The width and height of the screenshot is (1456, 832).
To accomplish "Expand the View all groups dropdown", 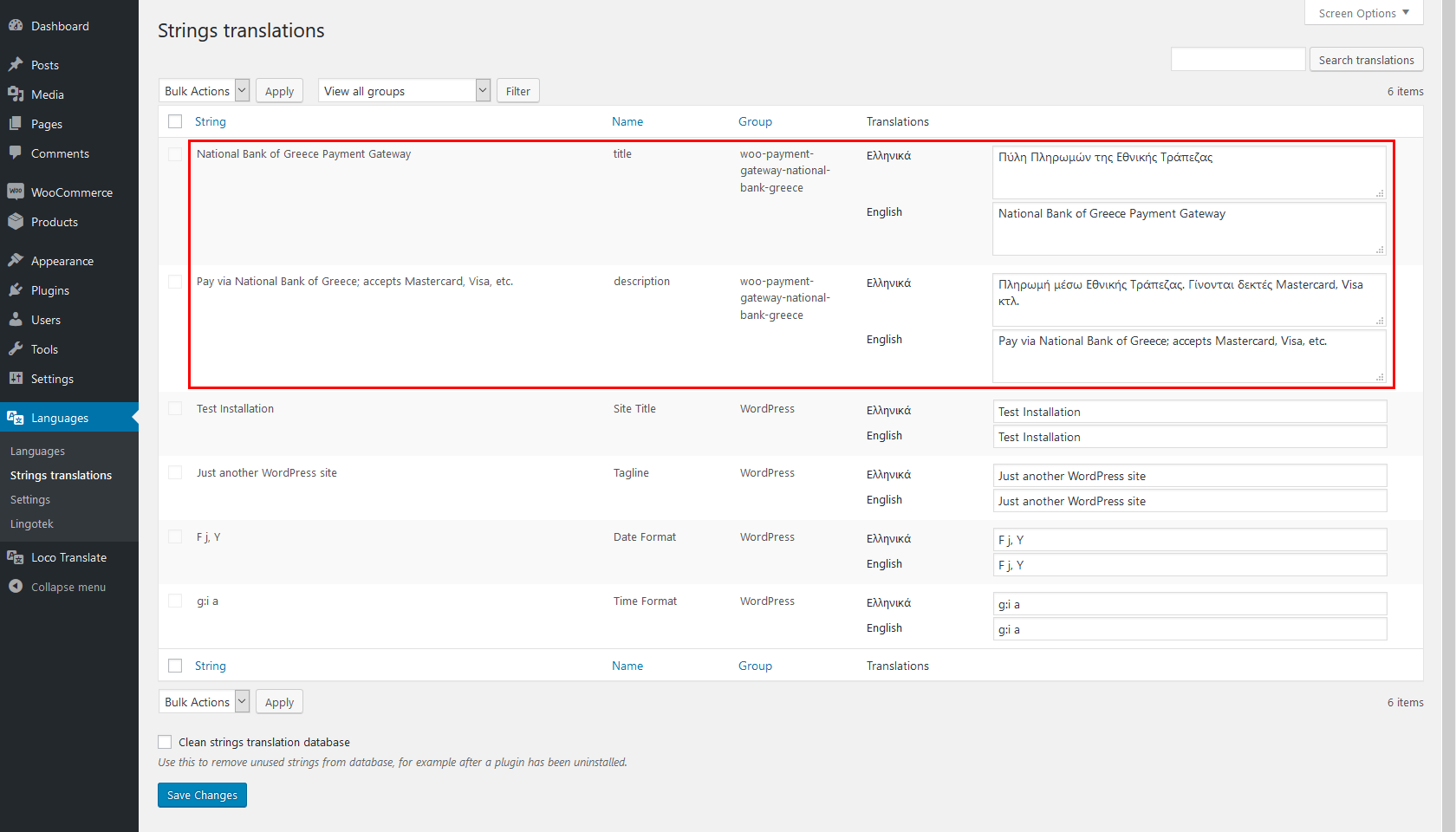I will coord(404,91).
